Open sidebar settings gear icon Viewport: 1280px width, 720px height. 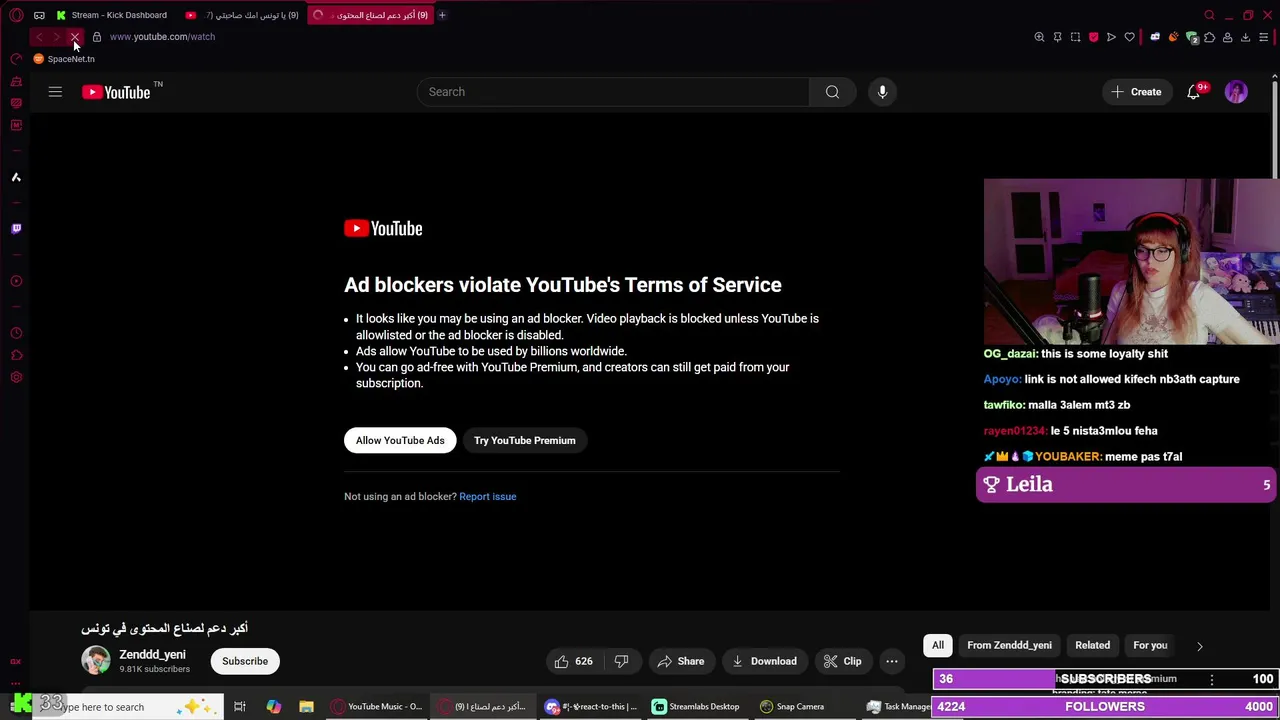tap(16, 377)
